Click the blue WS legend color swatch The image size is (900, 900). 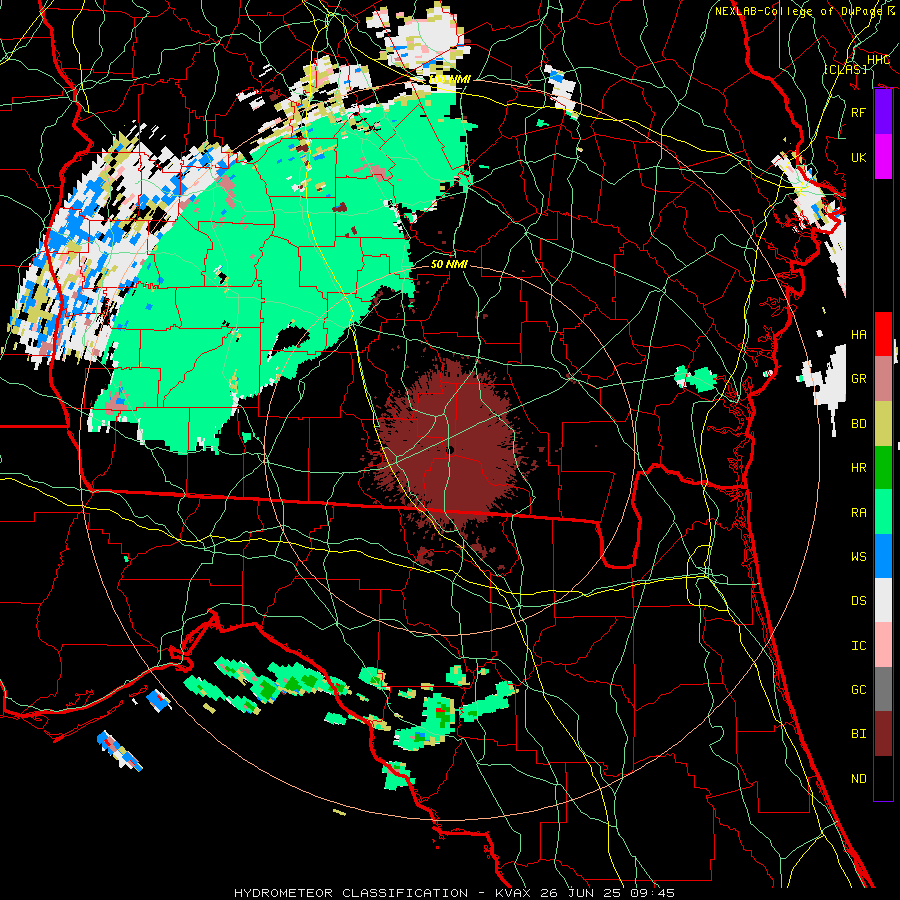click(883, 556)
